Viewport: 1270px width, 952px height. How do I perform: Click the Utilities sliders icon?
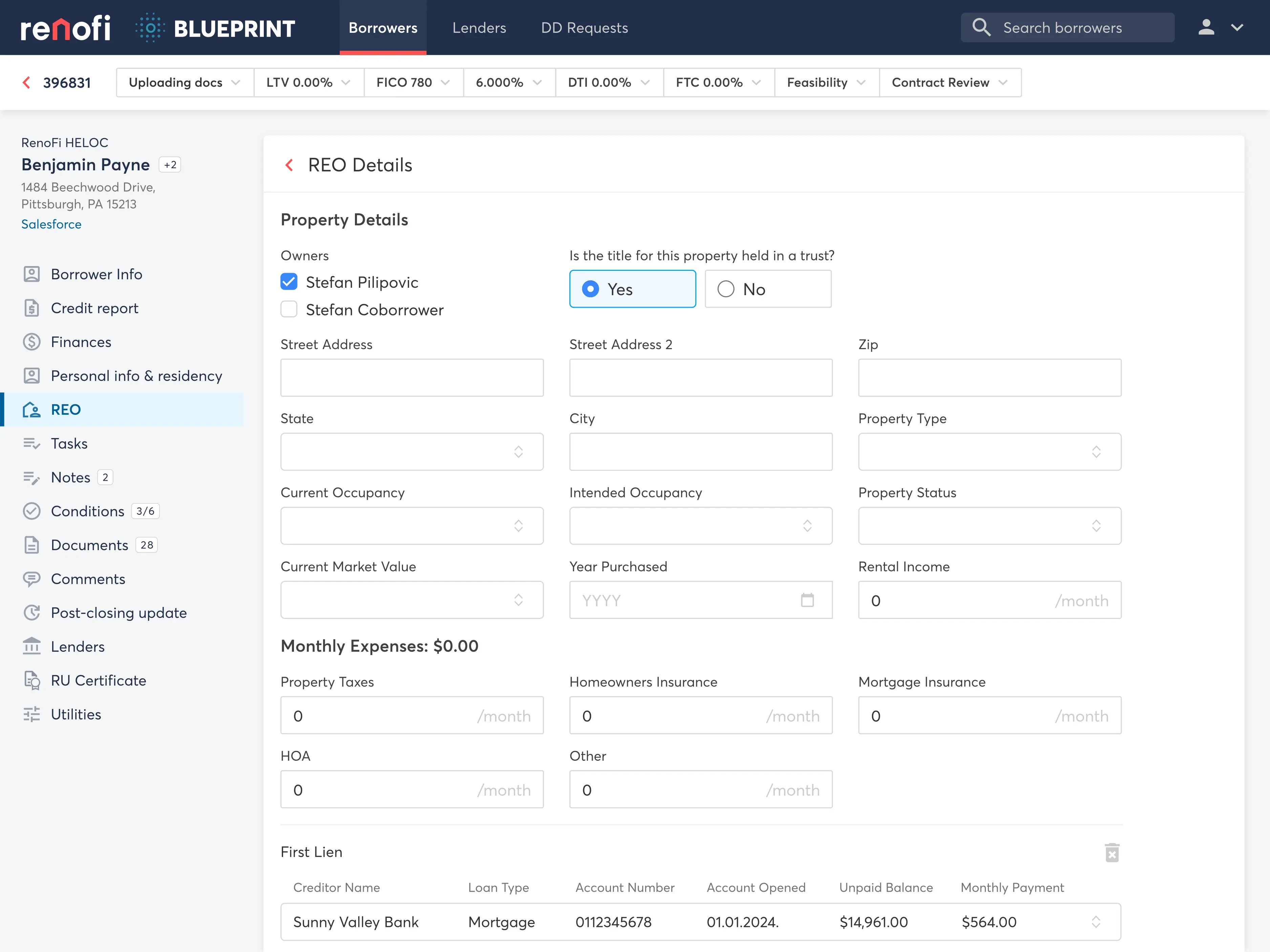pos(31,714)
